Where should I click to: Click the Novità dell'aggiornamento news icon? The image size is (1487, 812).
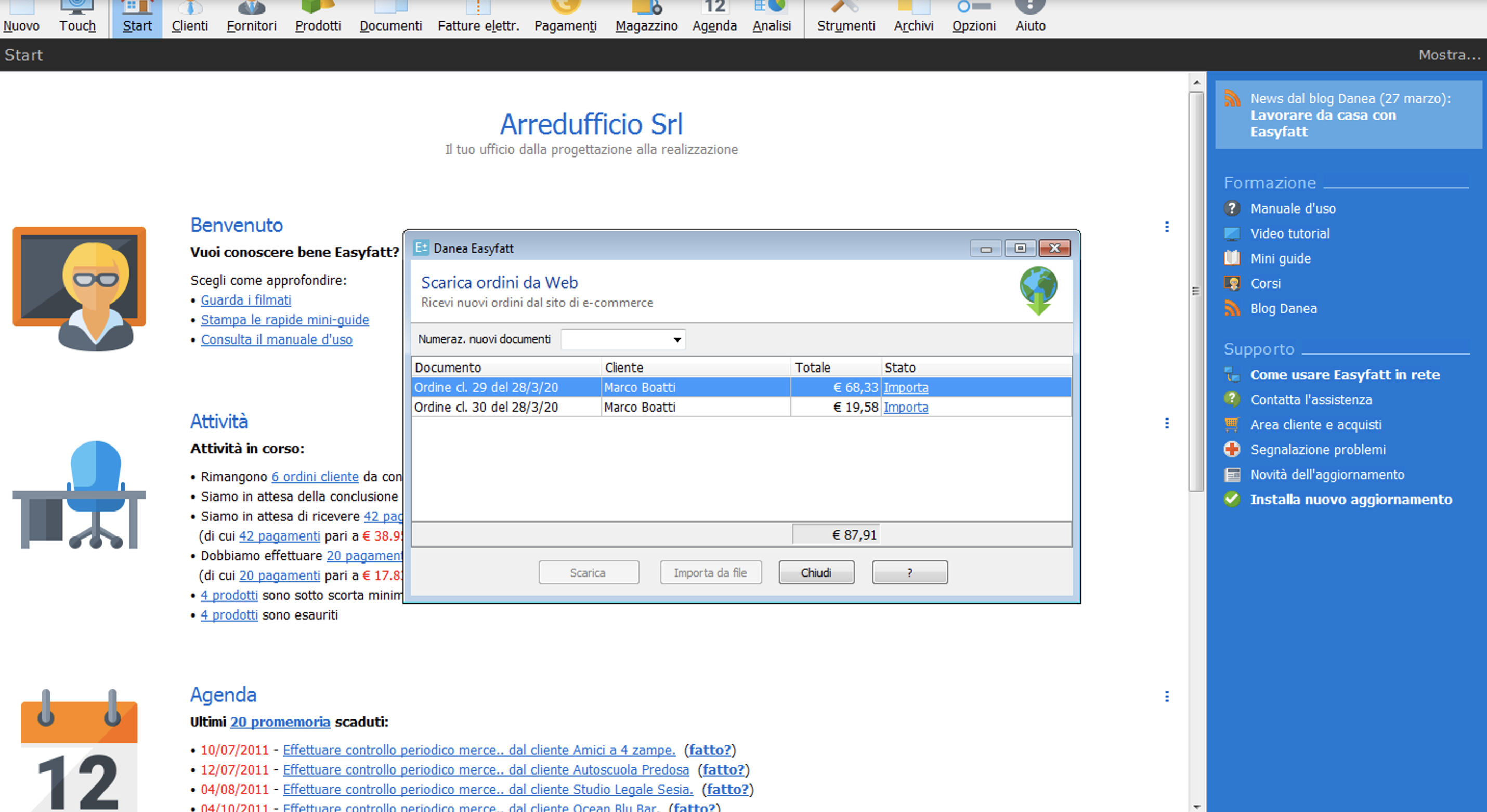pyautogui.click(x=1232, y=475)
